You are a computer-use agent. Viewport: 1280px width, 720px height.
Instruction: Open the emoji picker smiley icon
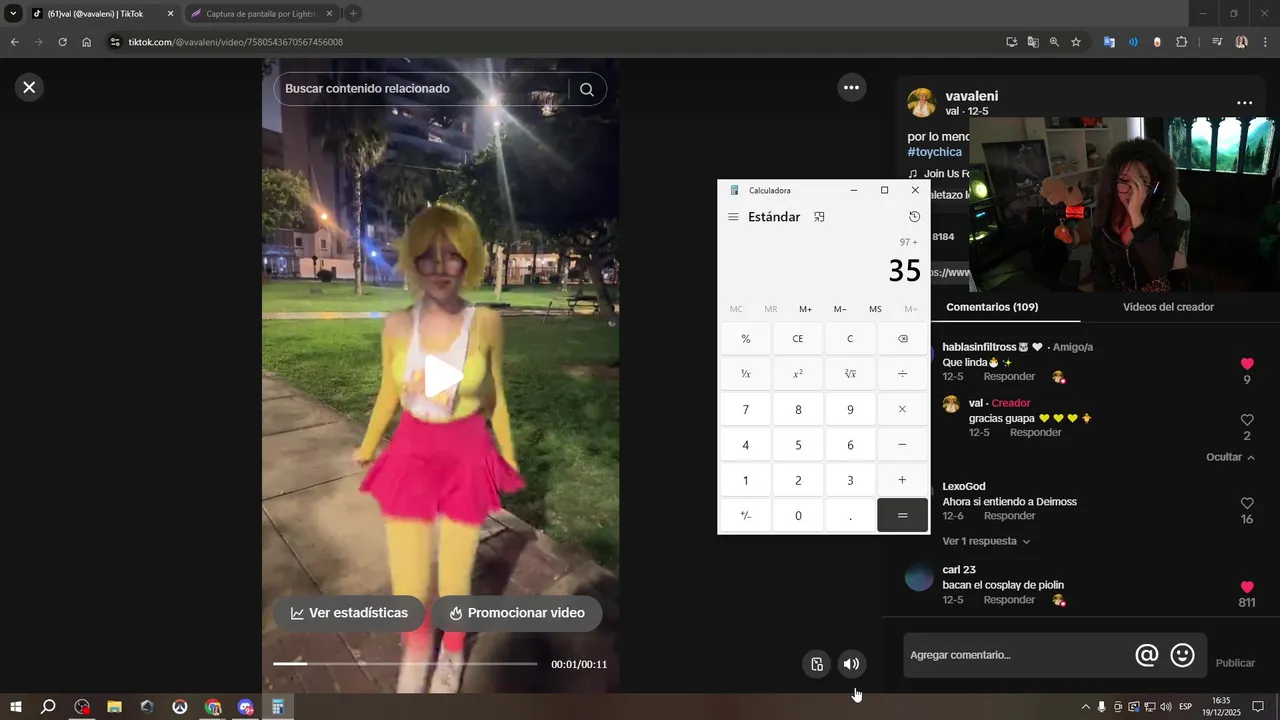pyautogui.click(x=1183, y=655)
